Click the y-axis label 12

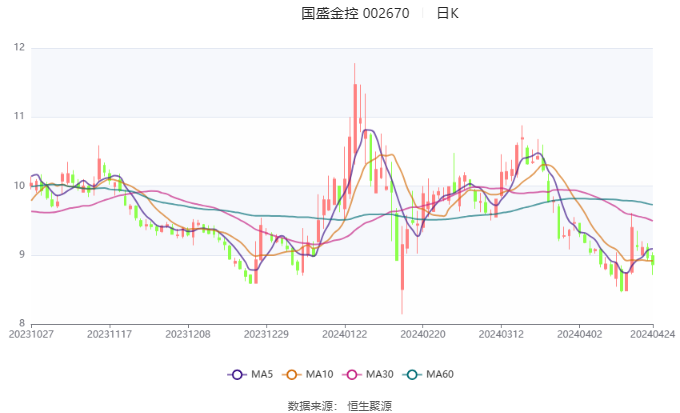pos(19,47)
